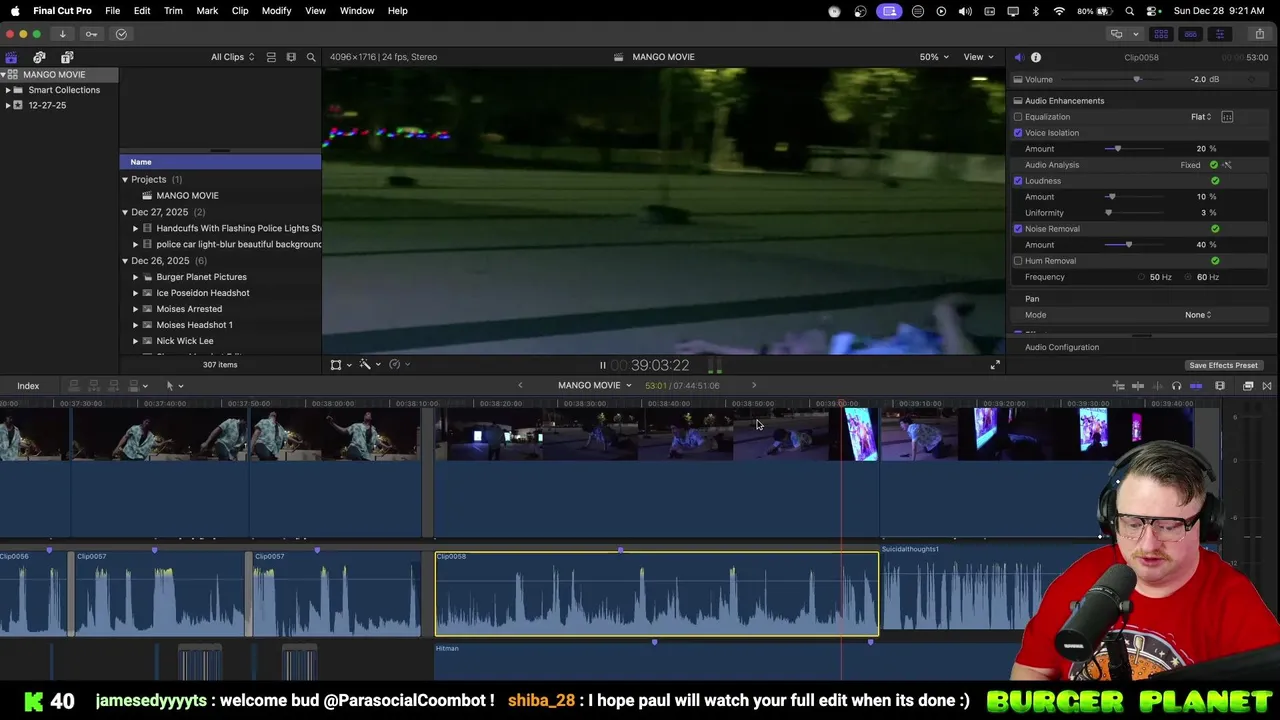
Task: Collapse the Dec 27, 2025 group
Action: click(x=125, y=212)
